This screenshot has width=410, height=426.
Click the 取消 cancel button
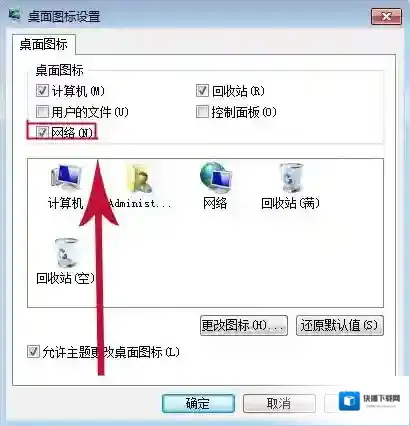[279, 404]
